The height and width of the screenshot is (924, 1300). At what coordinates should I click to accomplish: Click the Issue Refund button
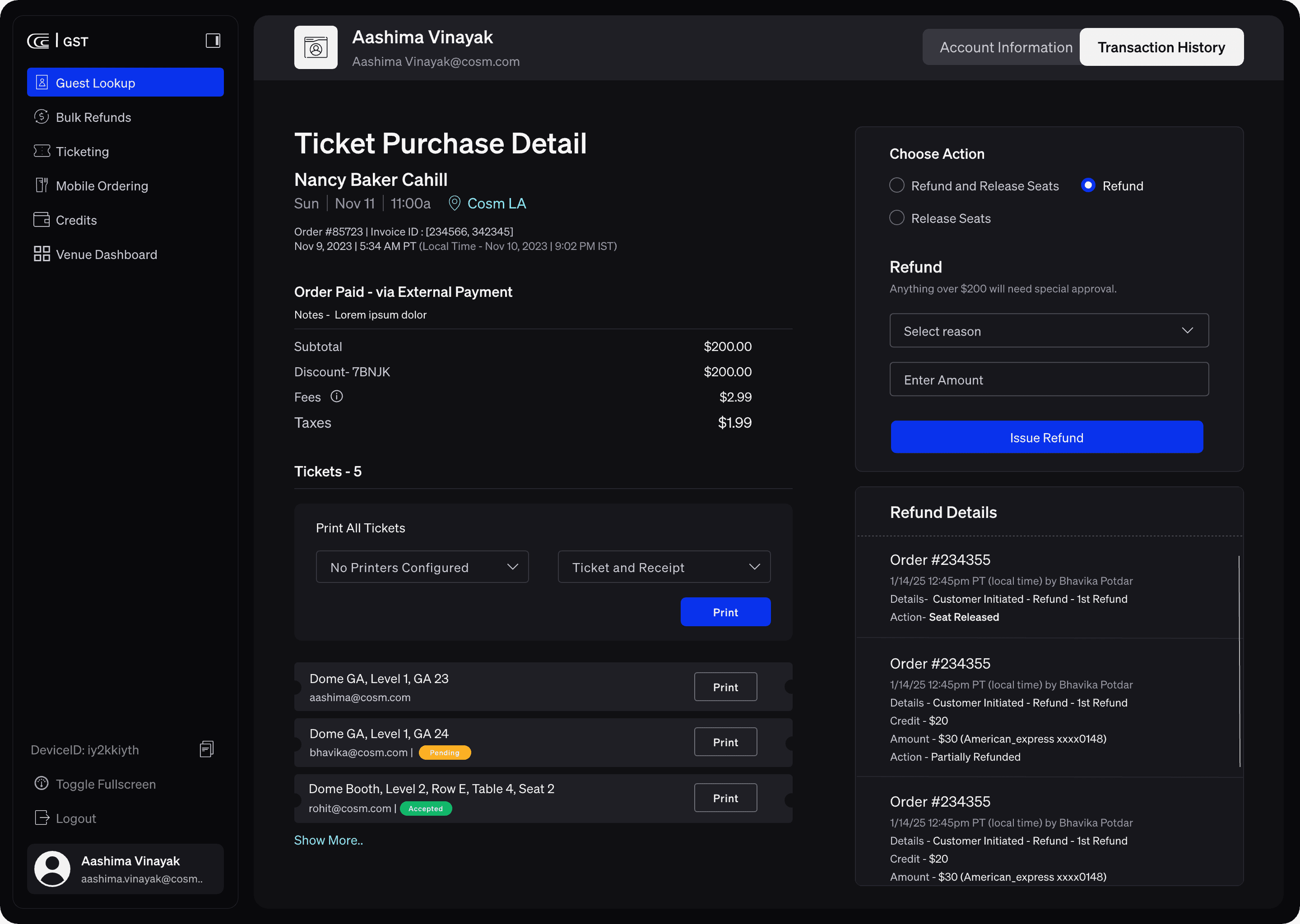(1047, 437)
